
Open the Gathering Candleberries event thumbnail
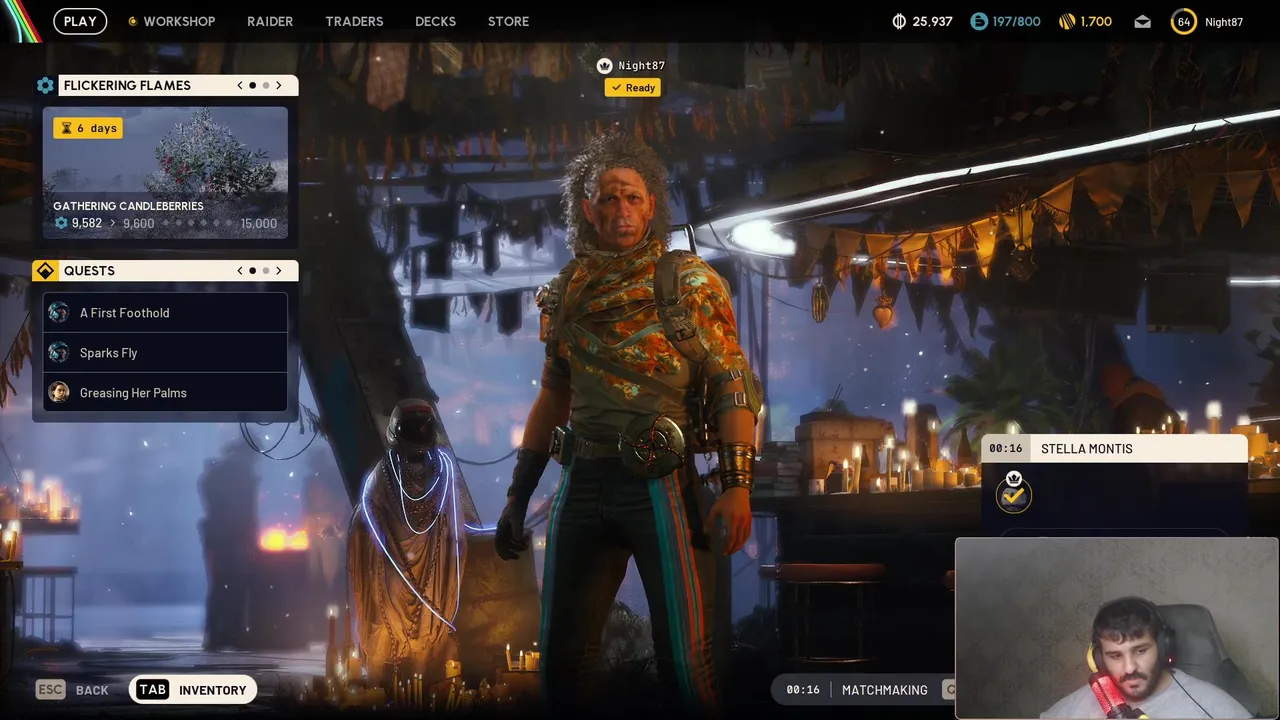[x=165, y=173]
